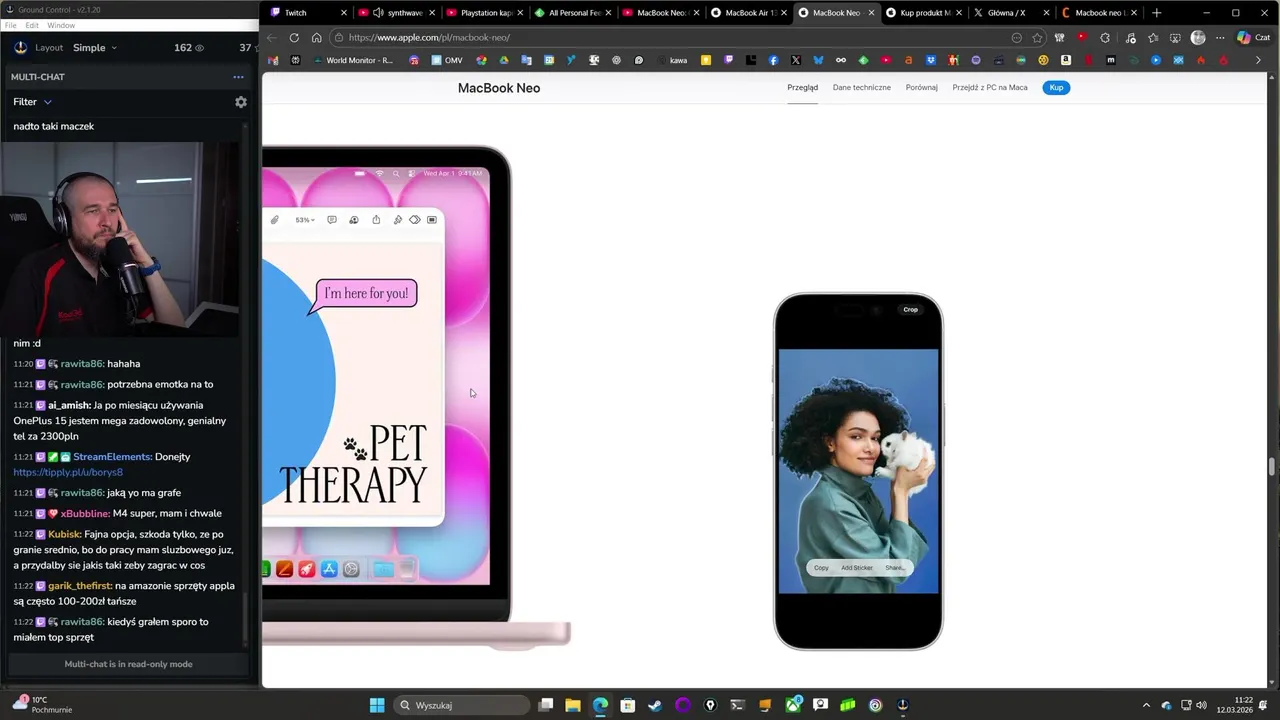This screenshot has width=1280, height=720.
Task: Go back with the browser back arrow
Action: [x=272, y=38]
